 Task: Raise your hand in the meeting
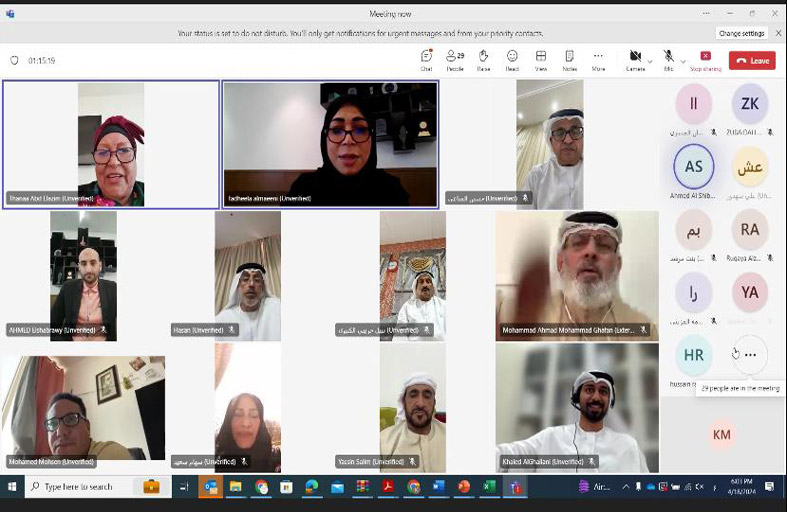point(483,58)
